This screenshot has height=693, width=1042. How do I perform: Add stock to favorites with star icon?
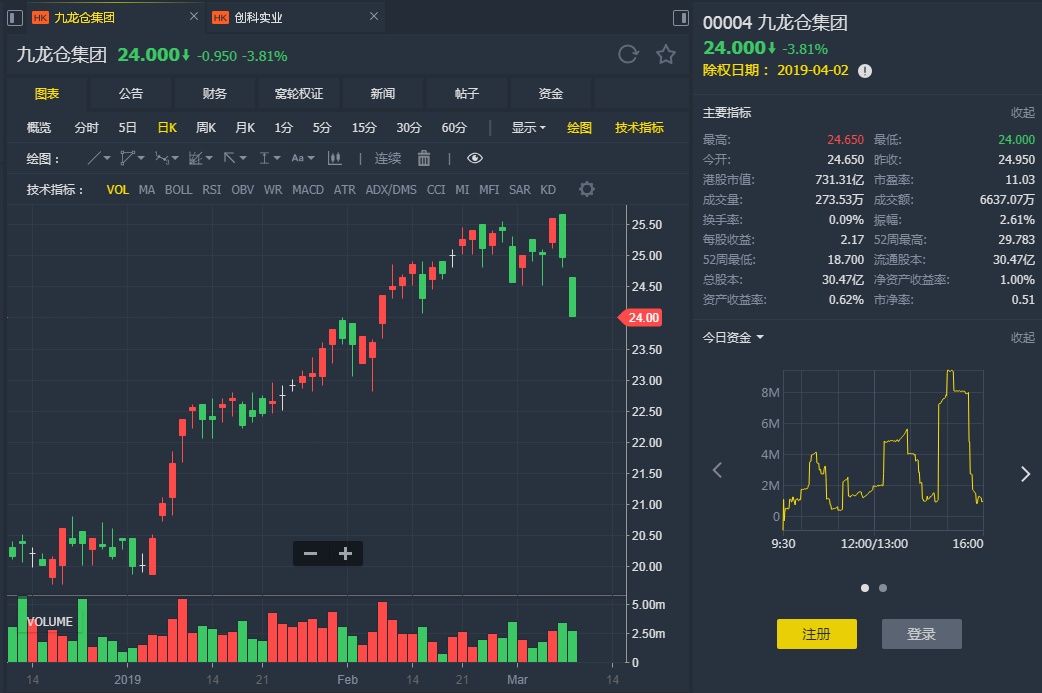[666, 54]
